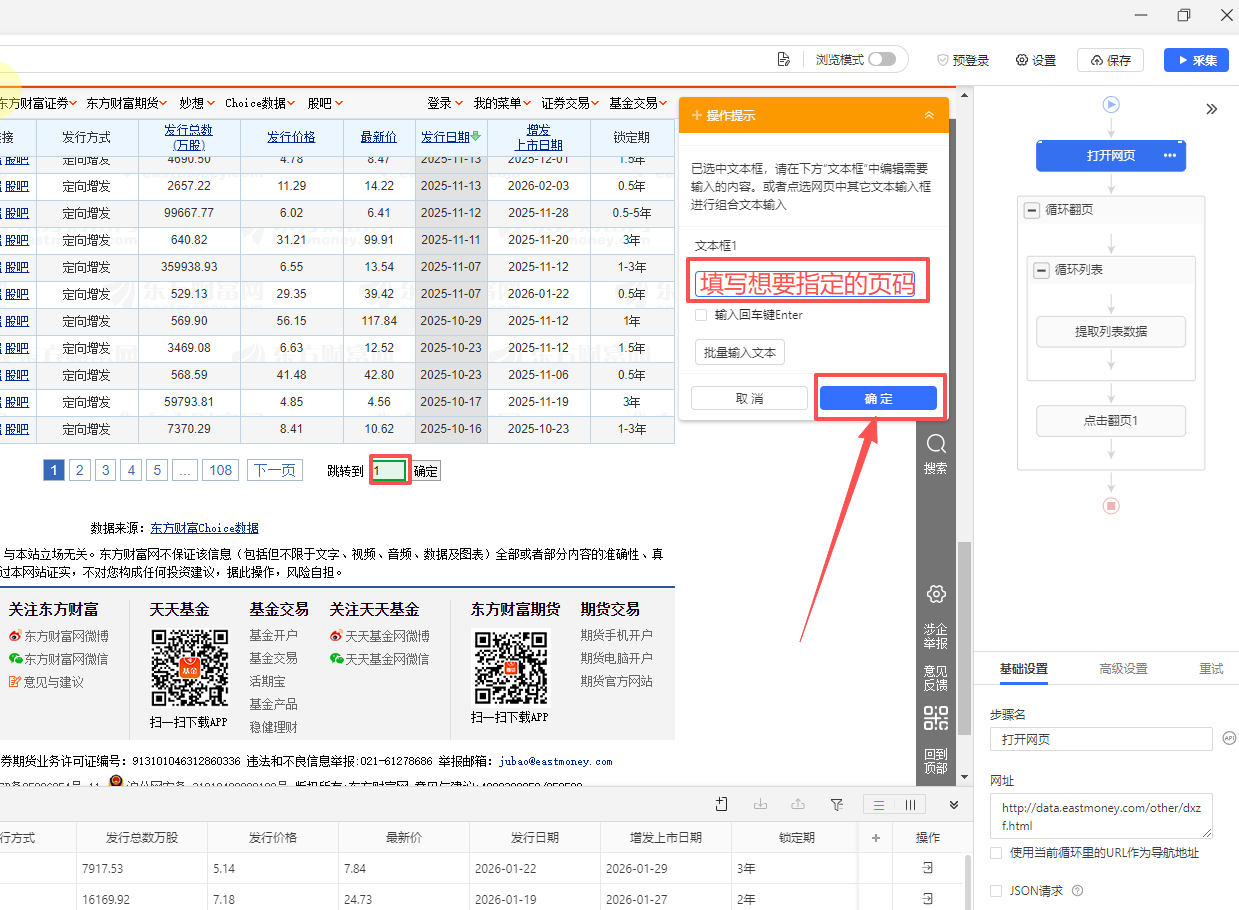Go to page 2 in pagination
Viewport: 1239px width, 910px height.
click(80, 470)
